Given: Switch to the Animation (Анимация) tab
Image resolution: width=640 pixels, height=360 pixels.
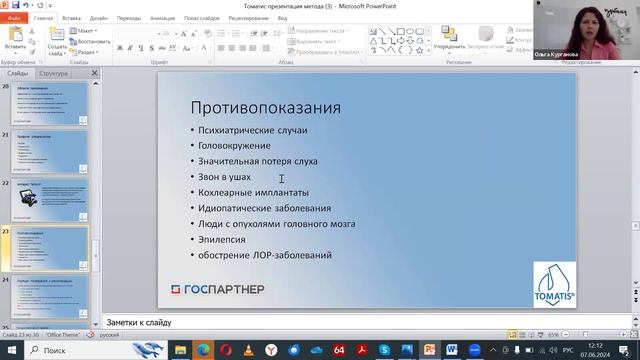Looking at the screenshot, I should (162, 18).
